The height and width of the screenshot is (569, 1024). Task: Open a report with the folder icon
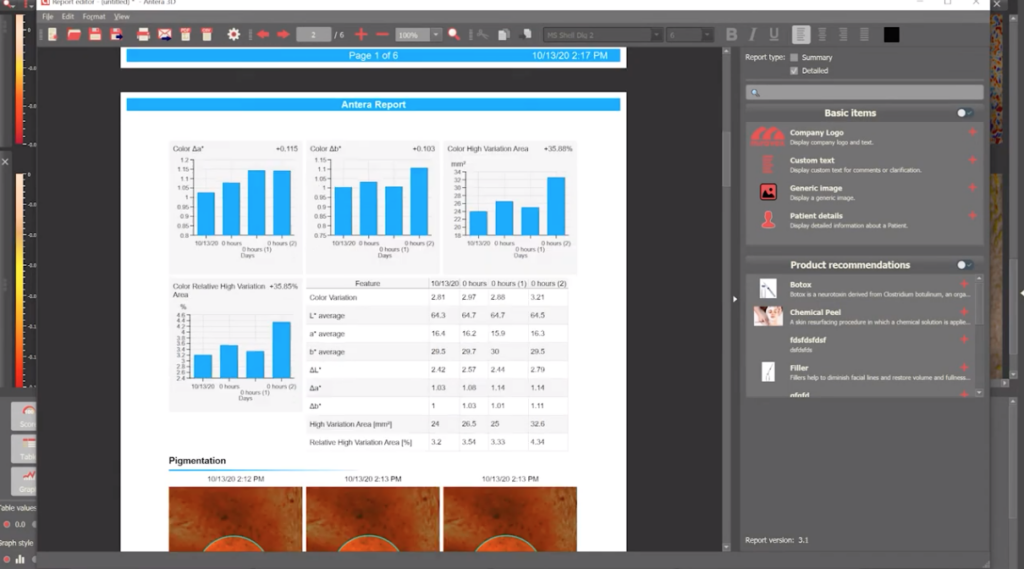[x=74, y=35]
